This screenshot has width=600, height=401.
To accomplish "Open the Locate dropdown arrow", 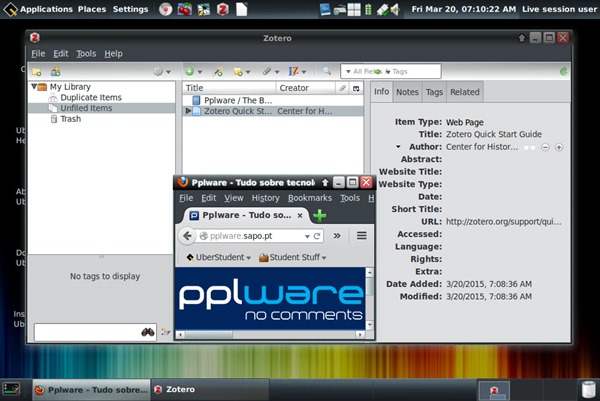I will coord(304,72).
